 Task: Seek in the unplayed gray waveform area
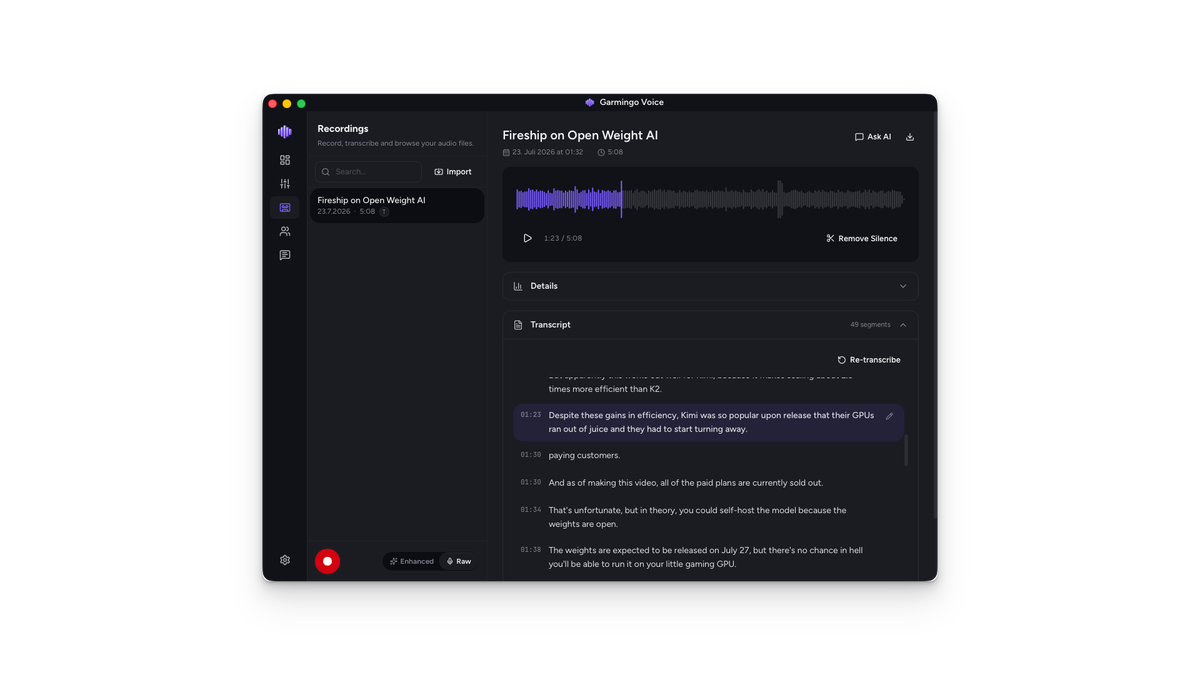click(763, 199)
